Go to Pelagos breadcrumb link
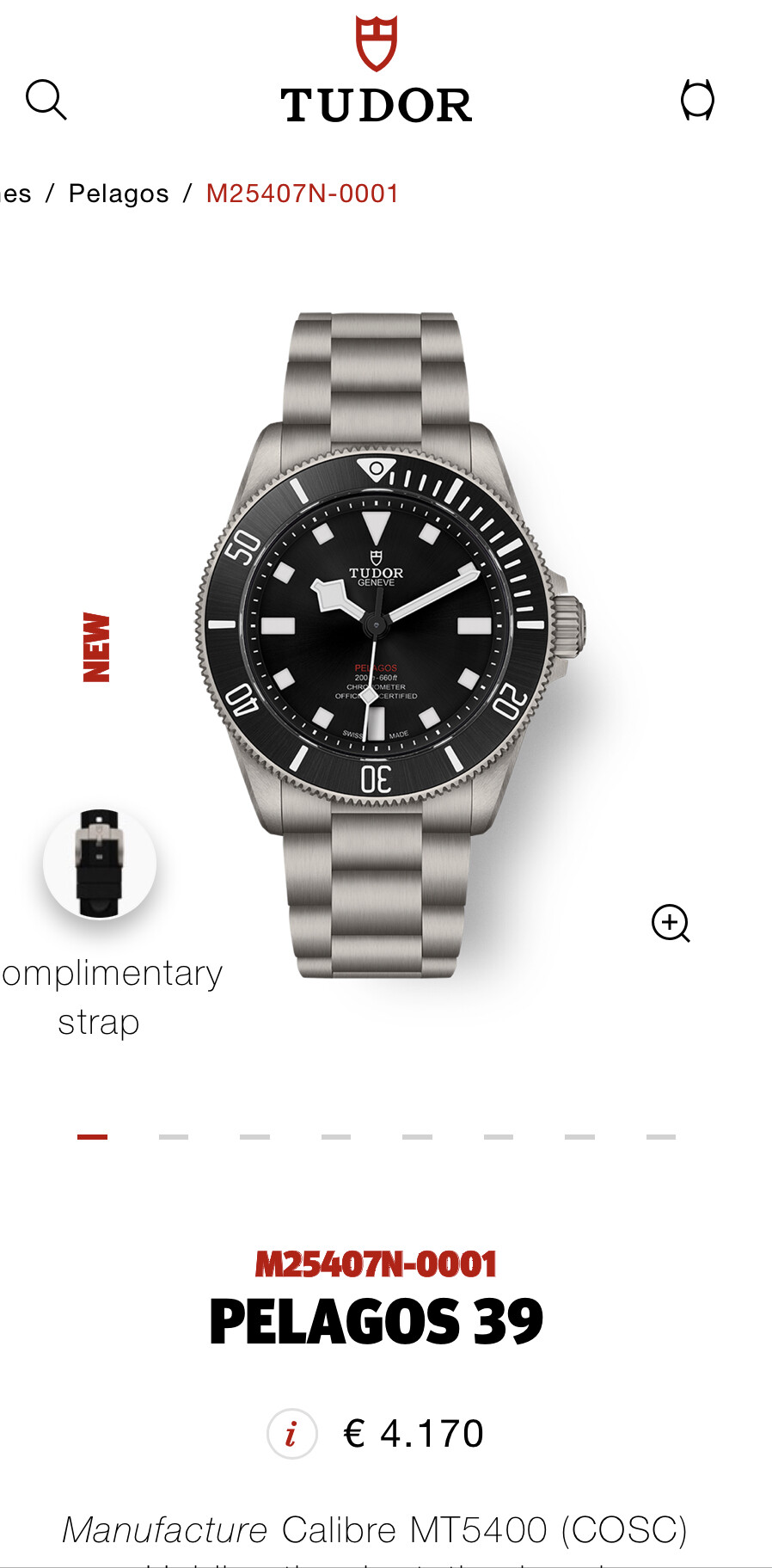The width and height of the screenshot is (772, 1568). (x=119, y=194)
